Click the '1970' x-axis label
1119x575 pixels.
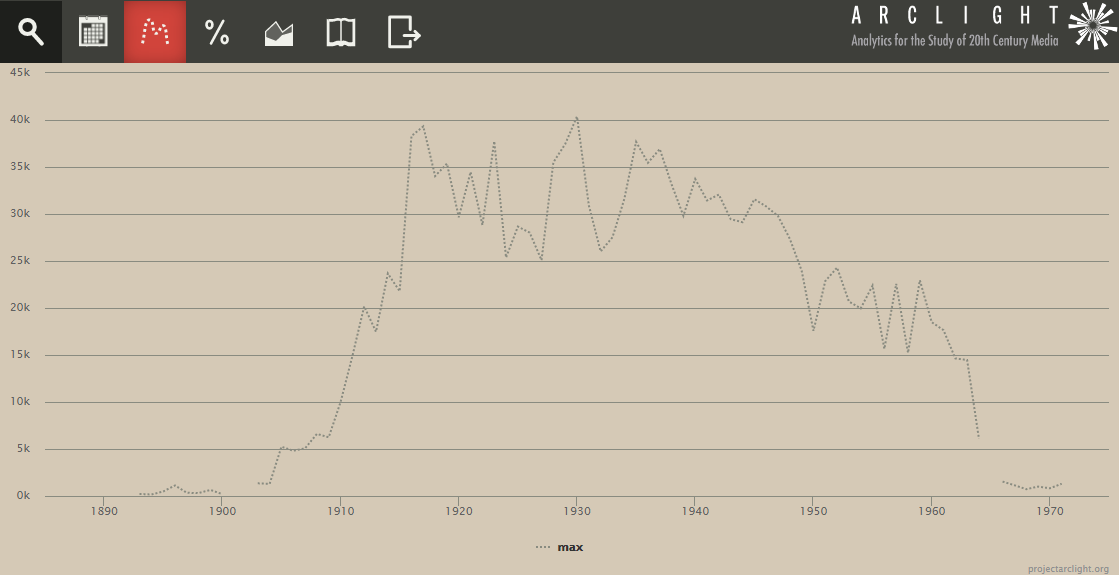(1048, 512)
